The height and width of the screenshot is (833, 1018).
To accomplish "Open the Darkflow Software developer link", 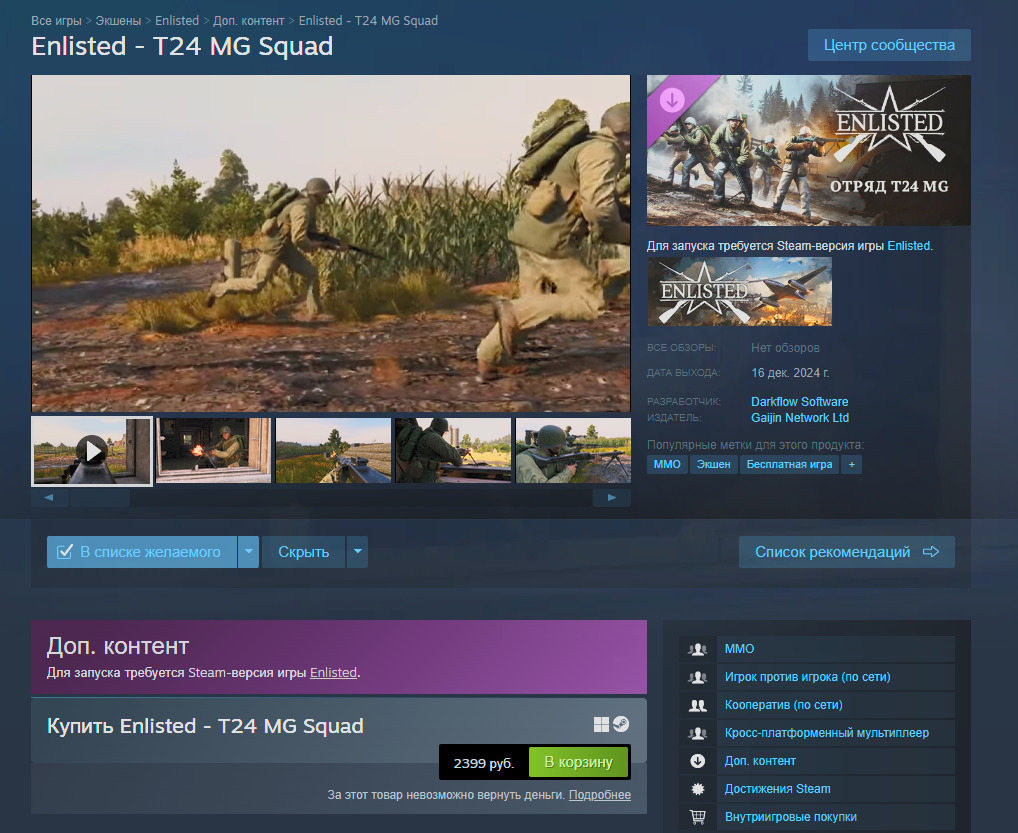I will (x=799, y=402).
